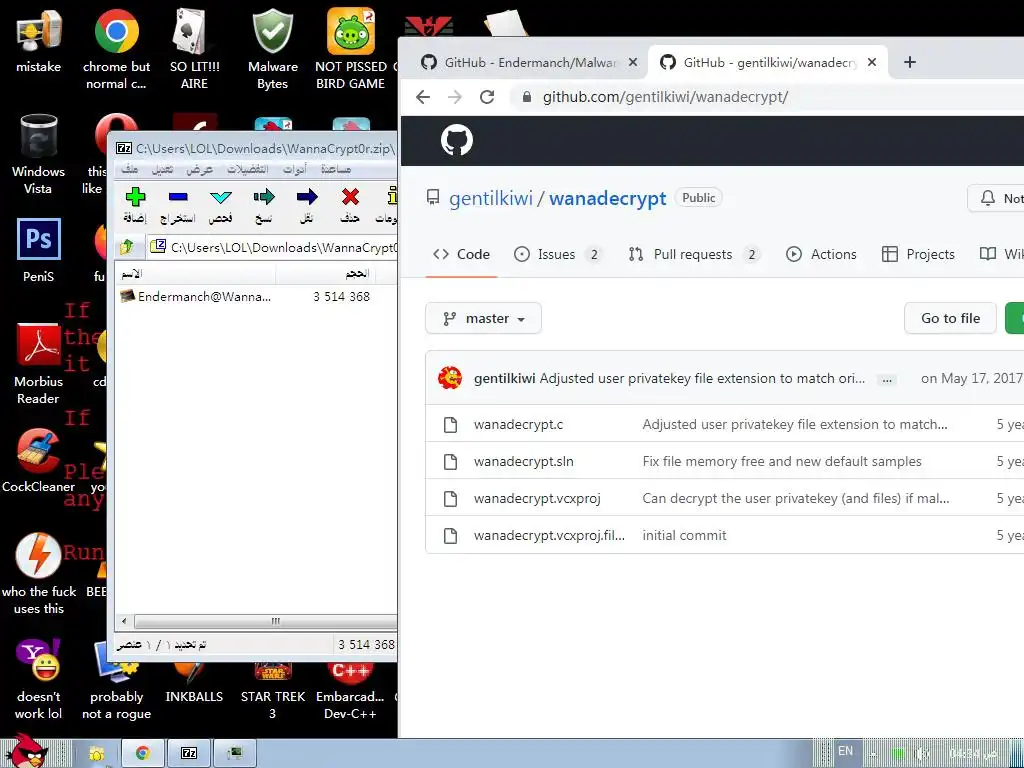This screenshot has width=1024, height=768.
Task: Reload the GitHub page in Chrome
Action: pos(487,97)
